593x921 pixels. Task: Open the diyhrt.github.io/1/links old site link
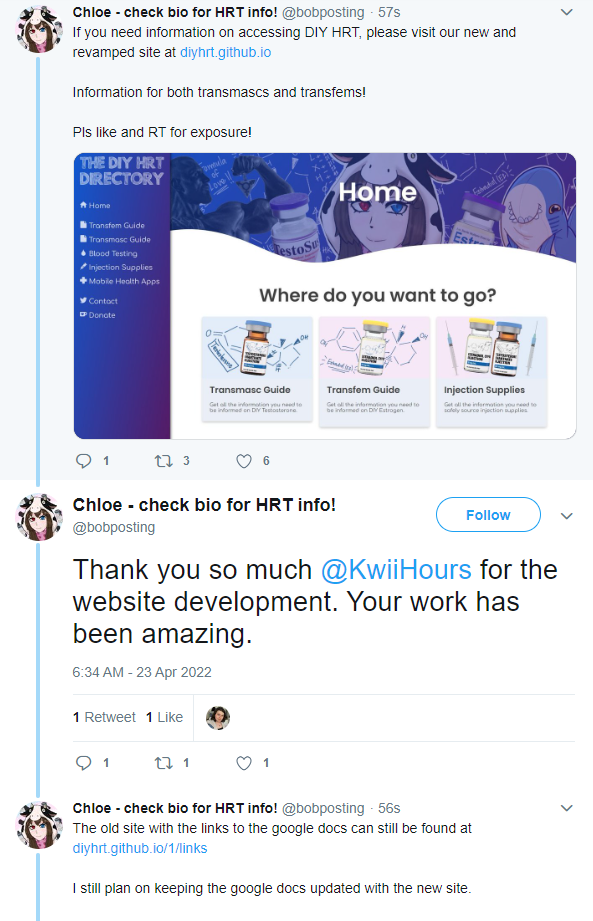[x=140, y=848]
